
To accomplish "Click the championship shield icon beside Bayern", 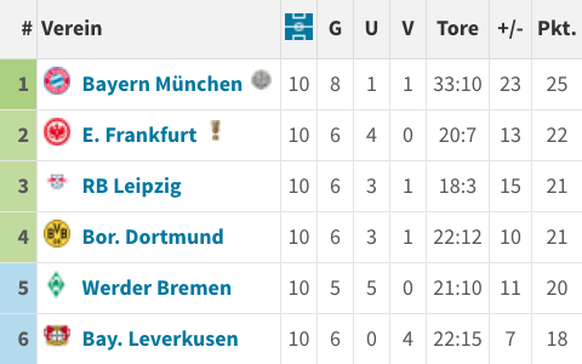I will click(261, 79).
